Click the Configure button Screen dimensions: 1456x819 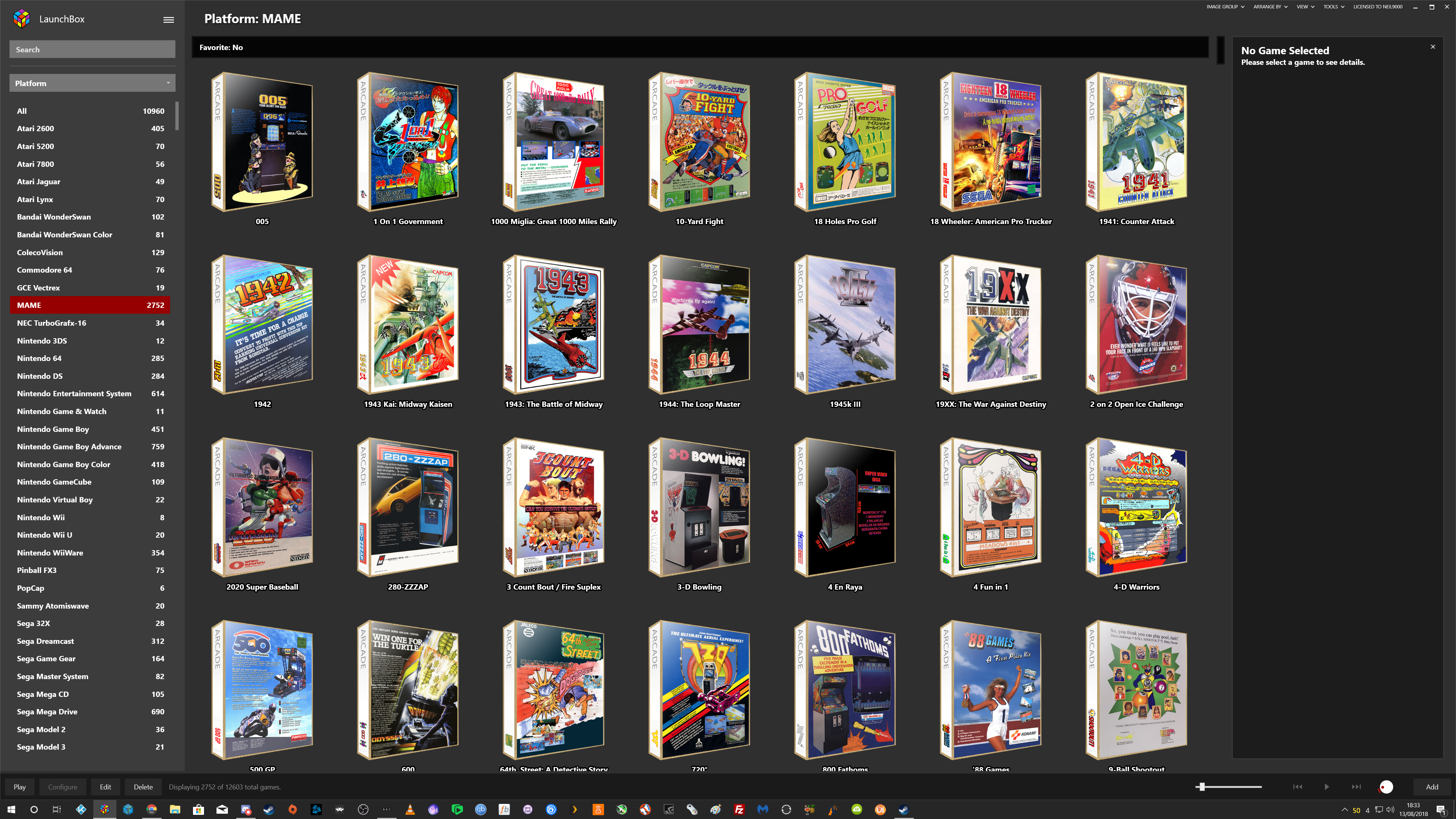[63, 787]
